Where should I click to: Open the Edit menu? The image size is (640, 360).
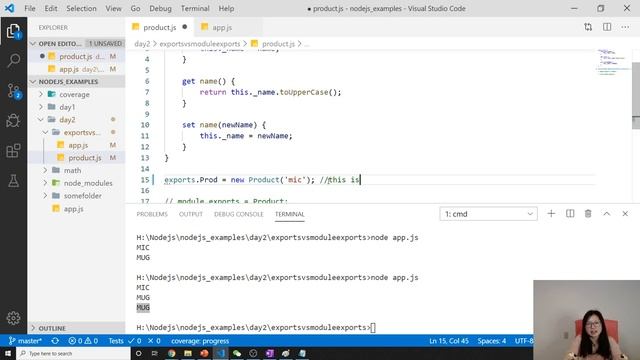[51, 8]
